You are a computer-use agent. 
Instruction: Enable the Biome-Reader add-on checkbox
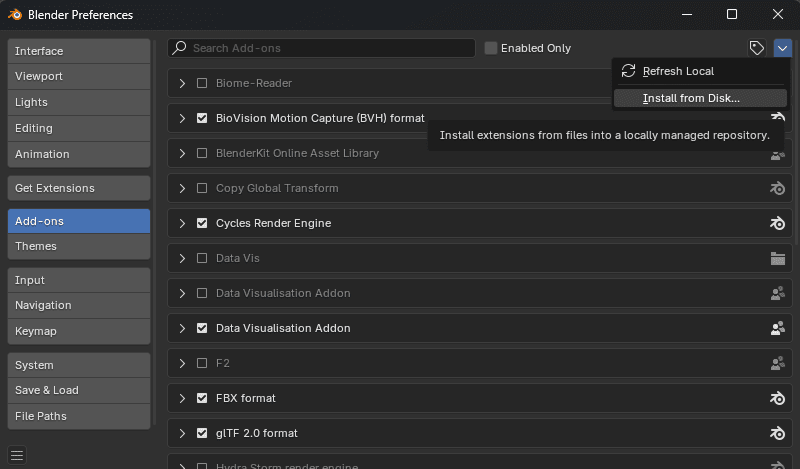click(202, 83)
